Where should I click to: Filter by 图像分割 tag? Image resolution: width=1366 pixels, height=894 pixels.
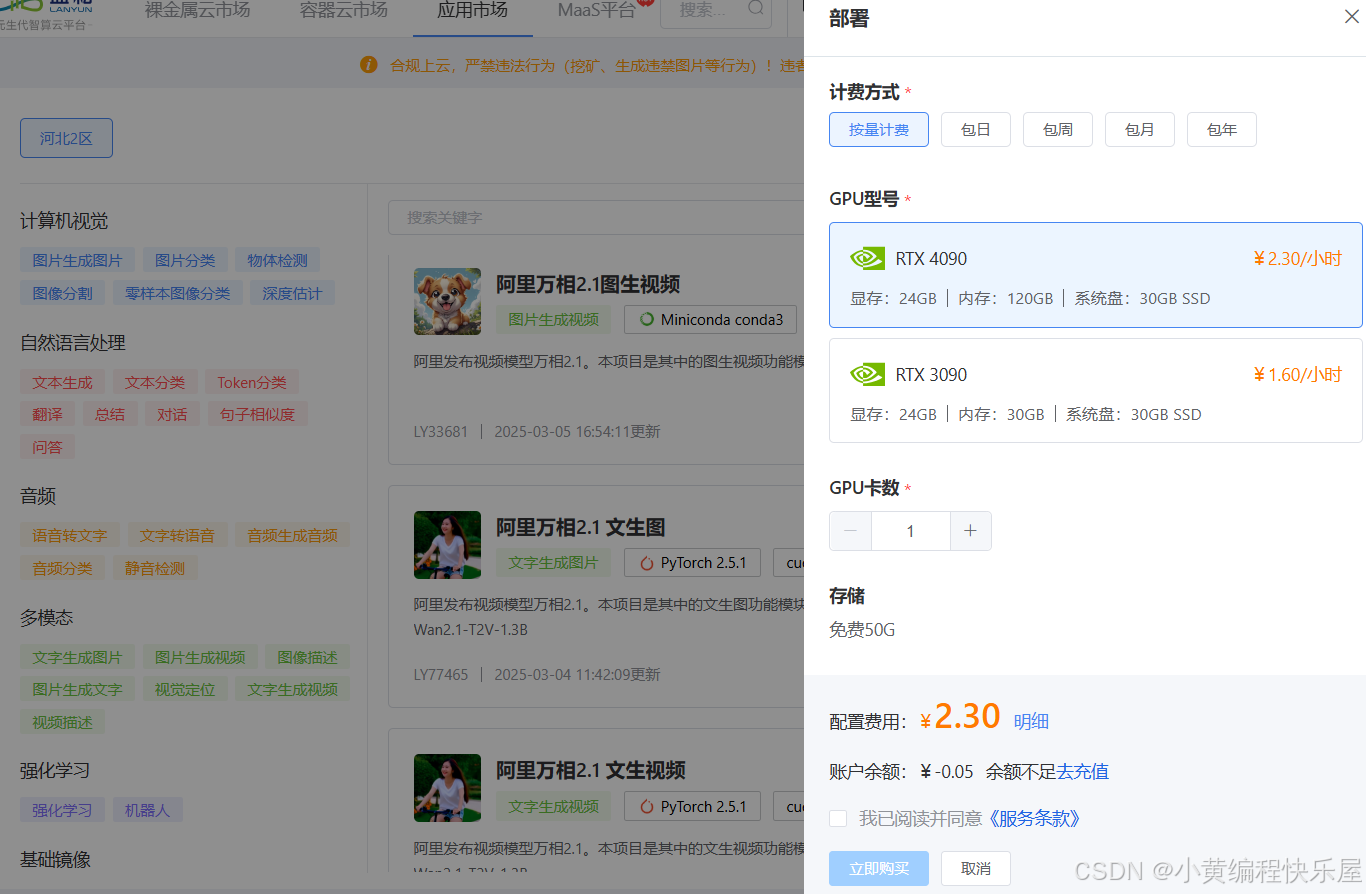point(62,293)
